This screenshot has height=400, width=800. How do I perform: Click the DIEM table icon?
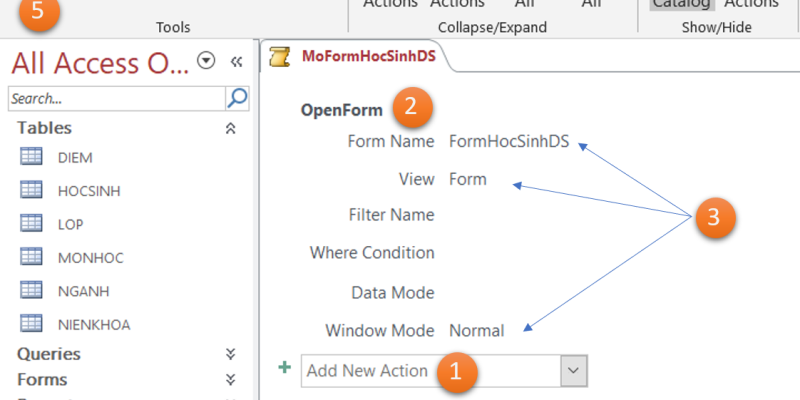click(31, 156)
